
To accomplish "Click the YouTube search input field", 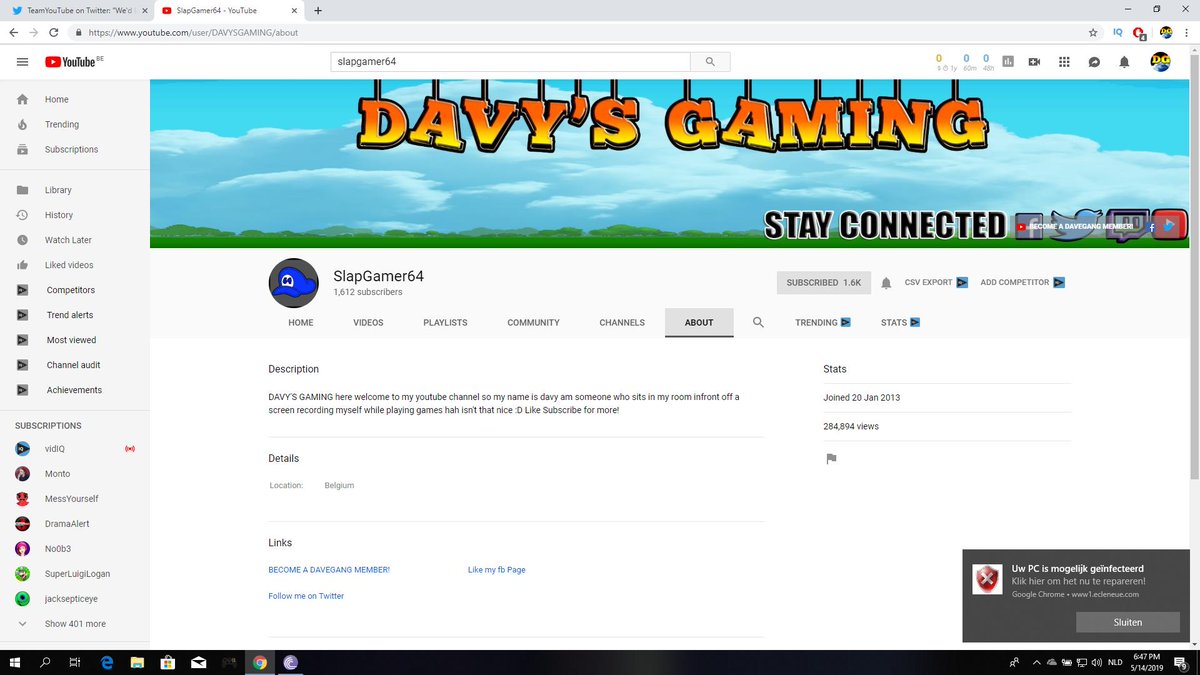I will 510,62.
